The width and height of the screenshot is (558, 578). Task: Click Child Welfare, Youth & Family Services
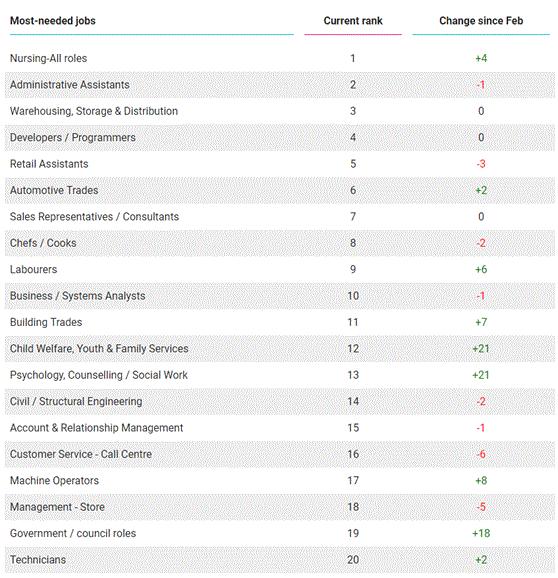point(99,349)
